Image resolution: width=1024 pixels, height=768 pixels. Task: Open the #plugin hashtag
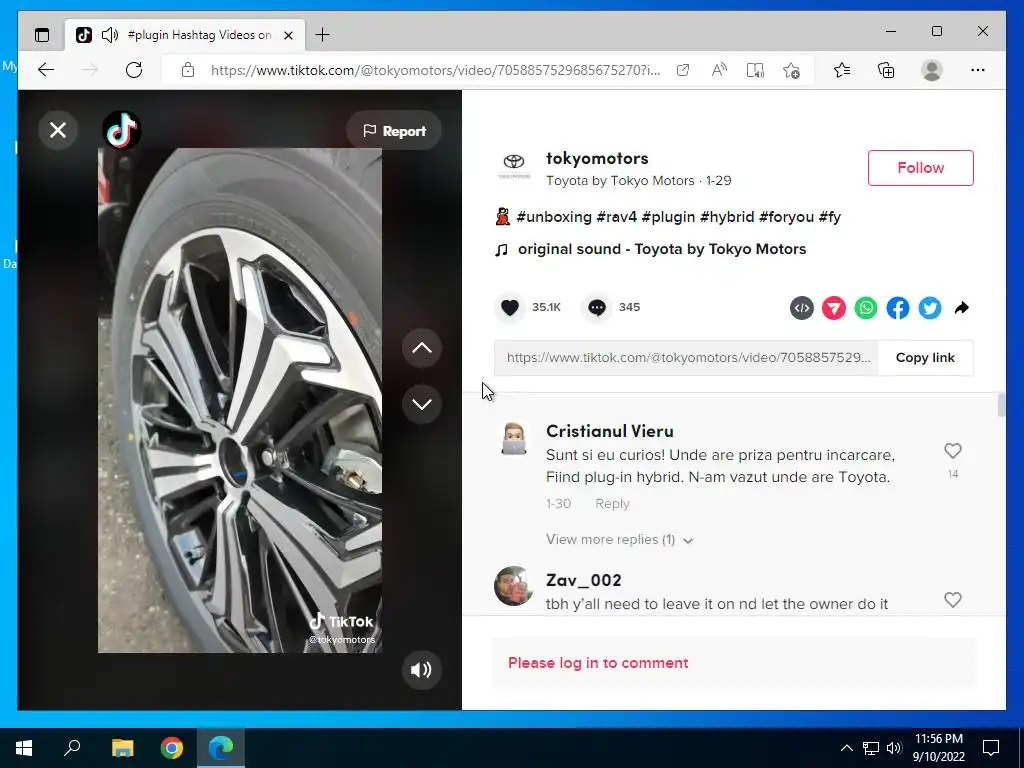(668, 217)
